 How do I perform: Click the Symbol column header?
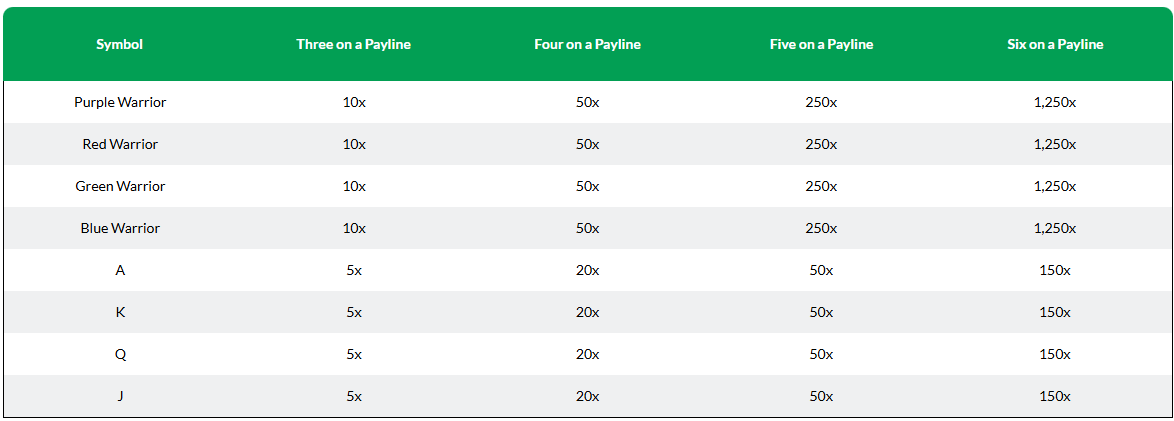click(120, 44)
